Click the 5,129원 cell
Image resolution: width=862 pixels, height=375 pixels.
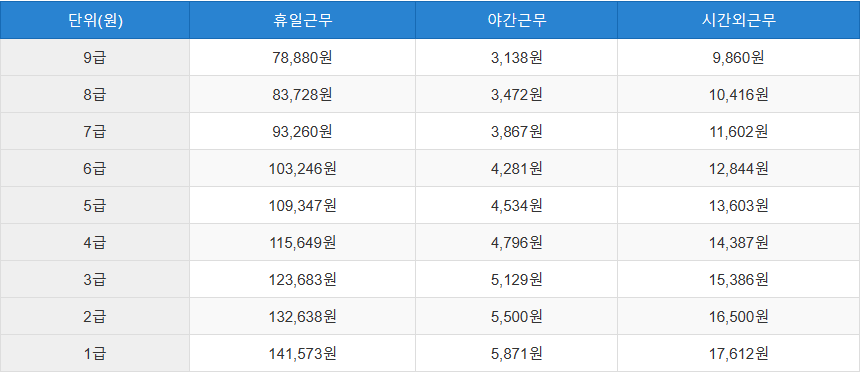point(516,279)
